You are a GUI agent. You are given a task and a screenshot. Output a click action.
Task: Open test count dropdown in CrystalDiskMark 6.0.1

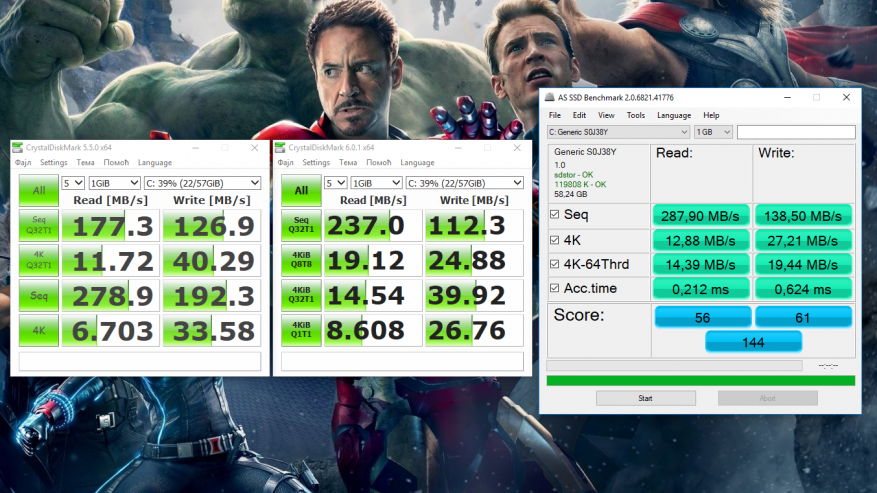tap(336, 183)
